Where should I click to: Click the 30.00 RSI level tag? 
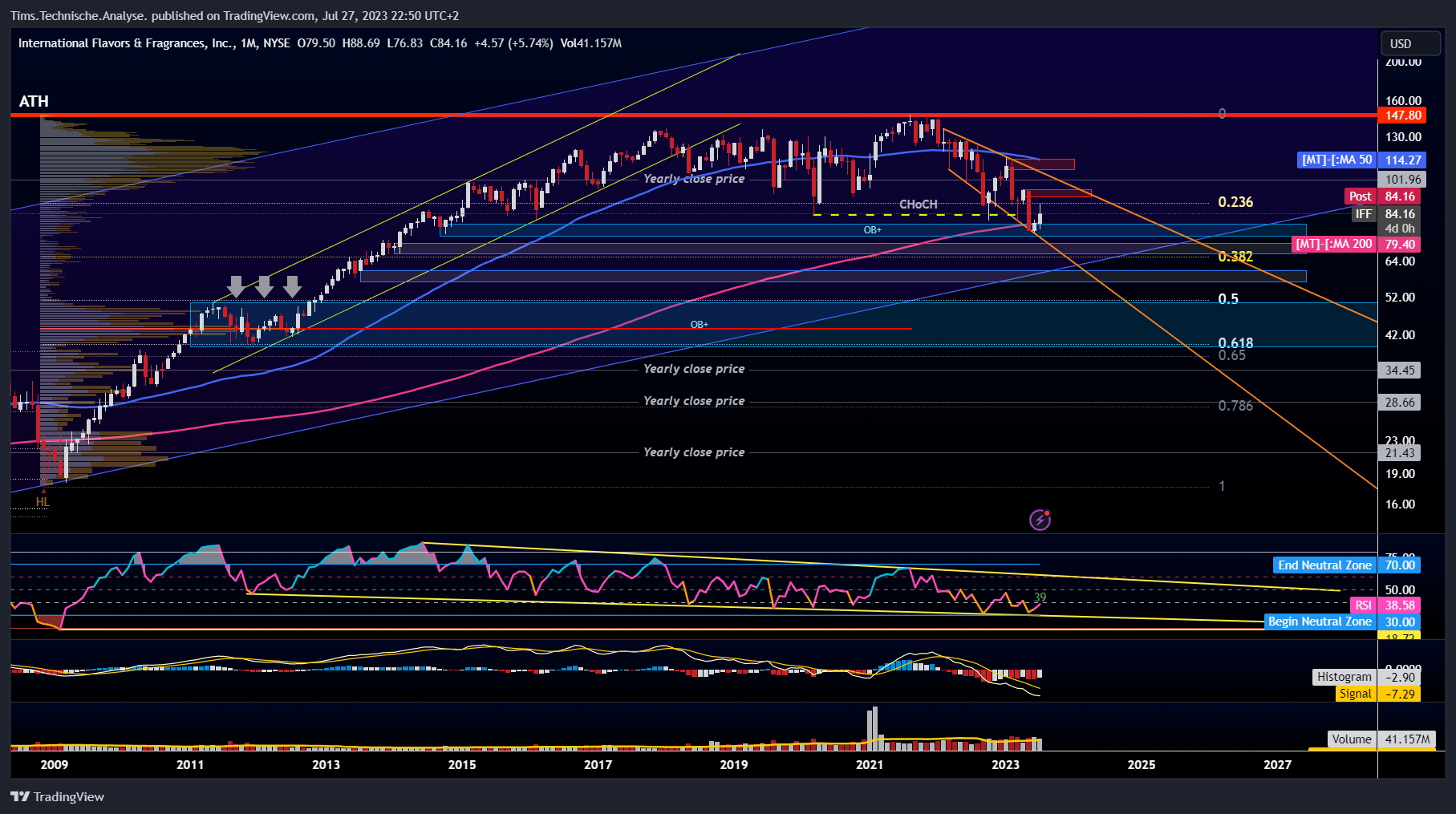(x=1399, y=622)
